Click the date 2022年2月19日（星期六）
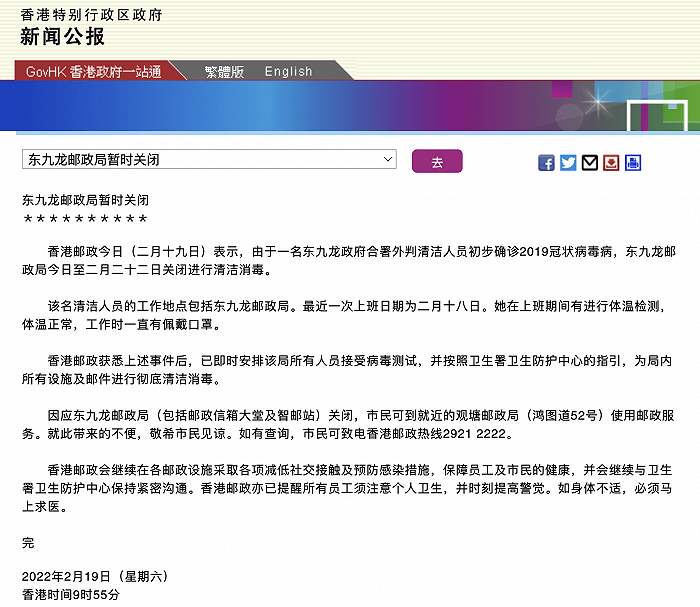This screenshot has height=607, width=700. click(95, 577)
